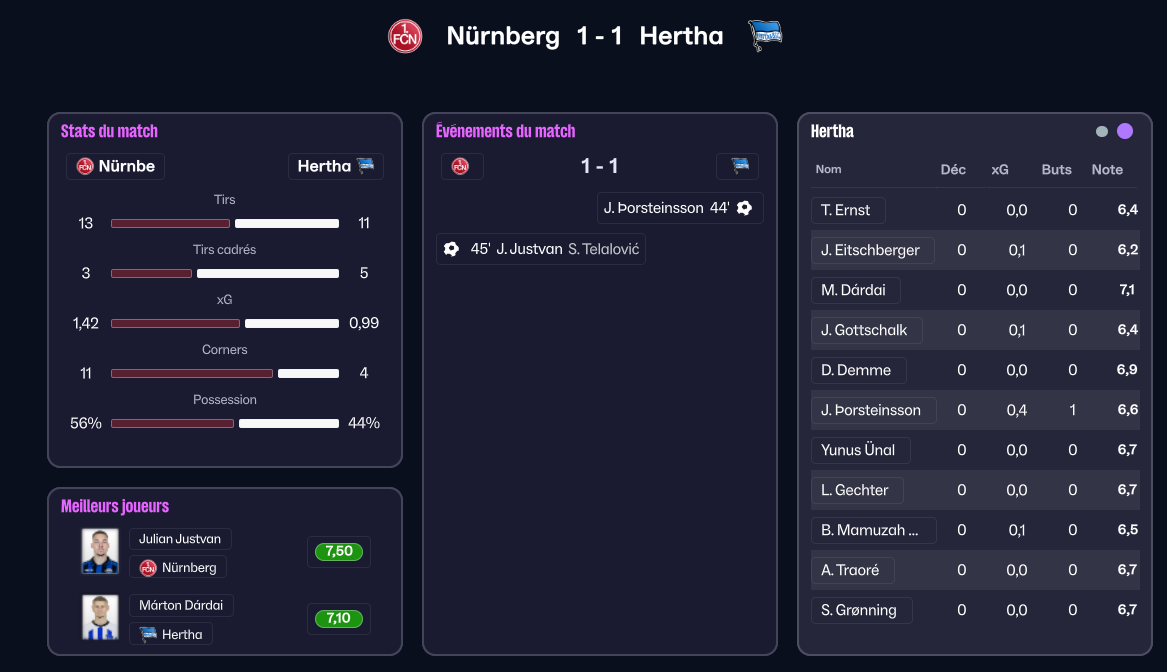Click the green 7,50 rating badge
Screen dimensions: 1167x672
(339, 552)
